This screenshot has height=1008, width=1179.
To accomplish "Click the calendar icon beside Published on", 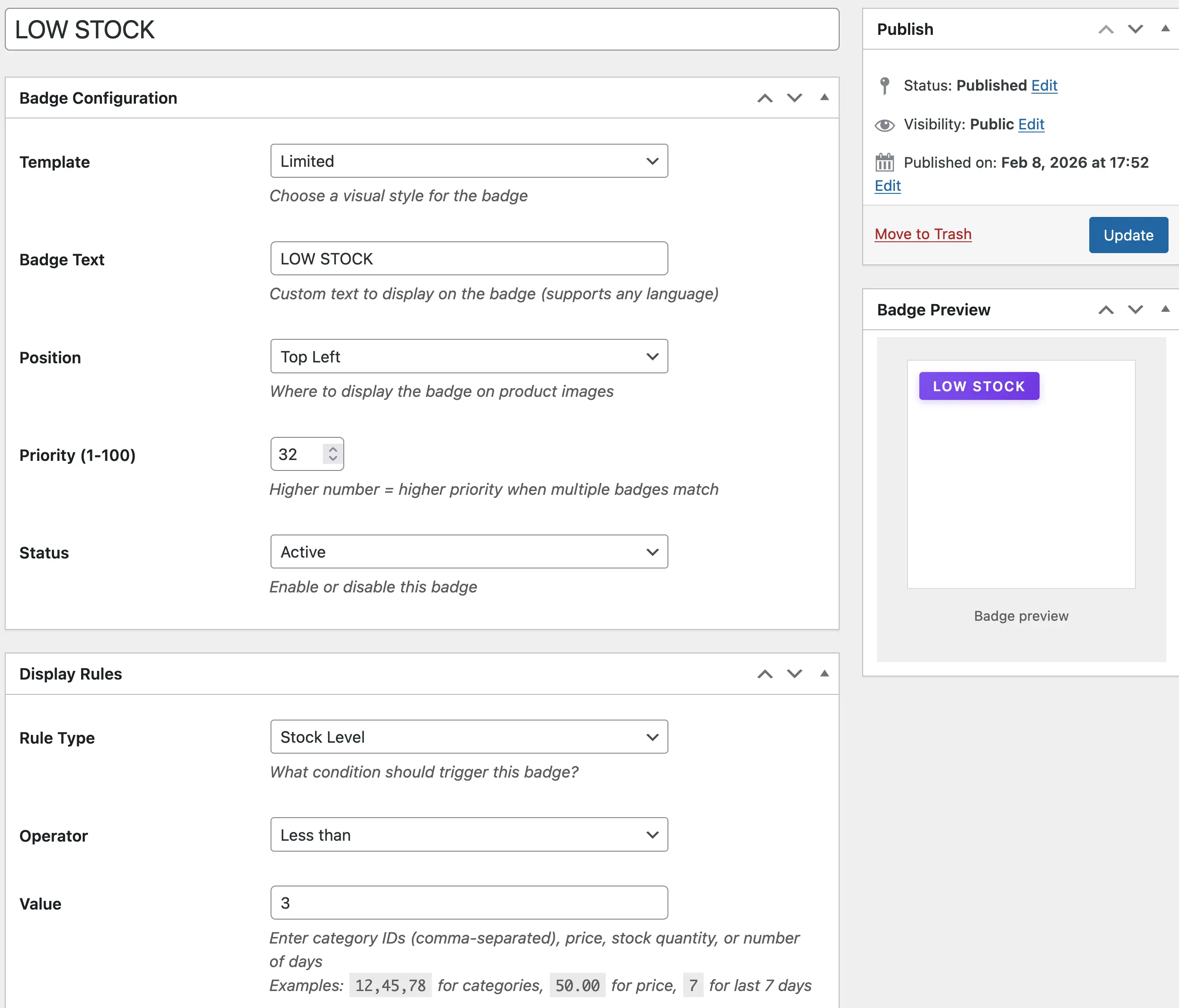I will coord(884,162).
